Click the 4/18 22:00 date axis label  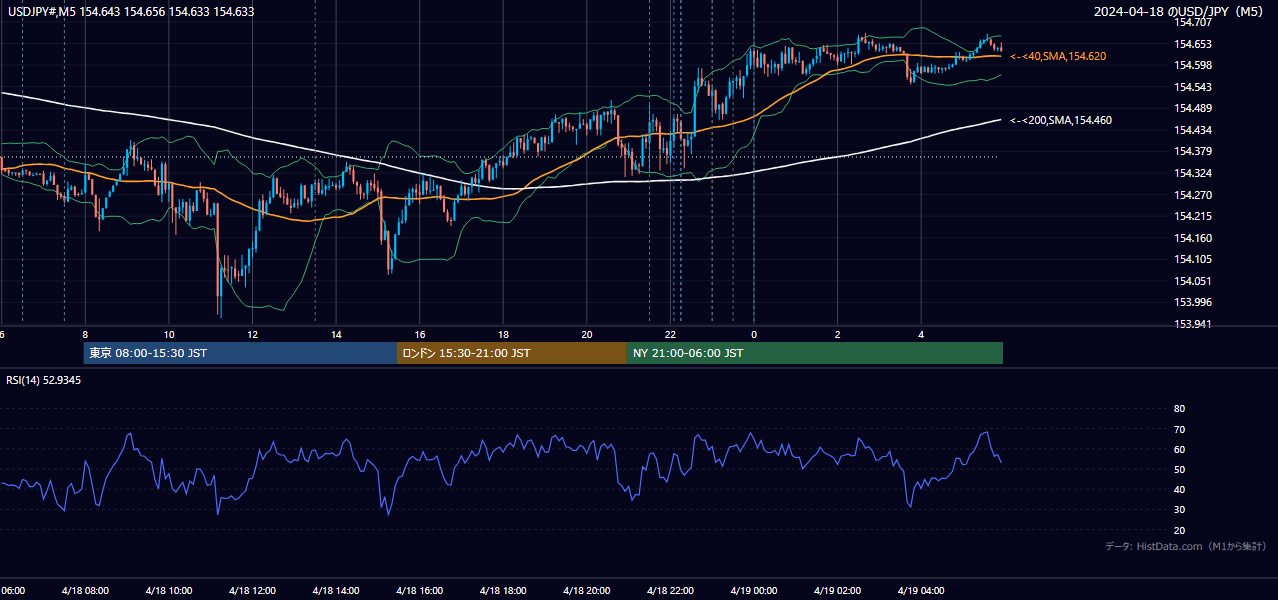pos(670,591)
